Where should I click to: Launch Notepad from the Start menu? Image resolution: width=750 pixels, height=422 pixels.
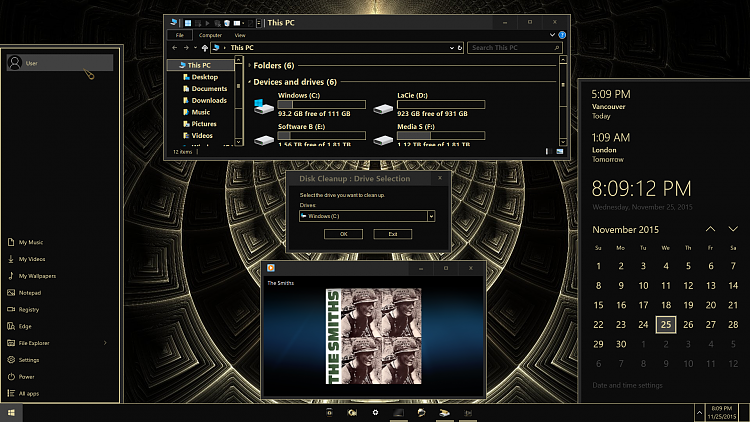[x=60, y=292]
